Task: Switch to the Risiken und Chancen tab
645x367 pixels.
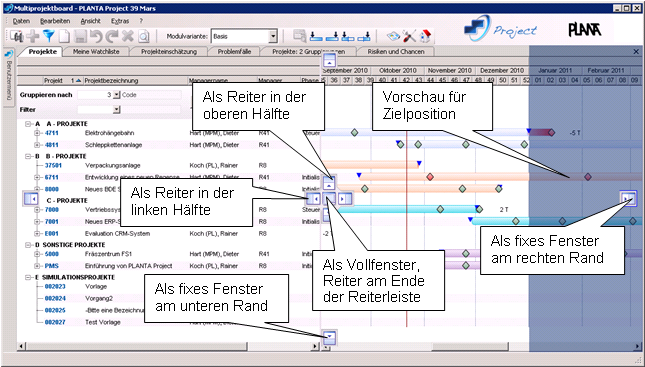Action: (x=395, y=52)
